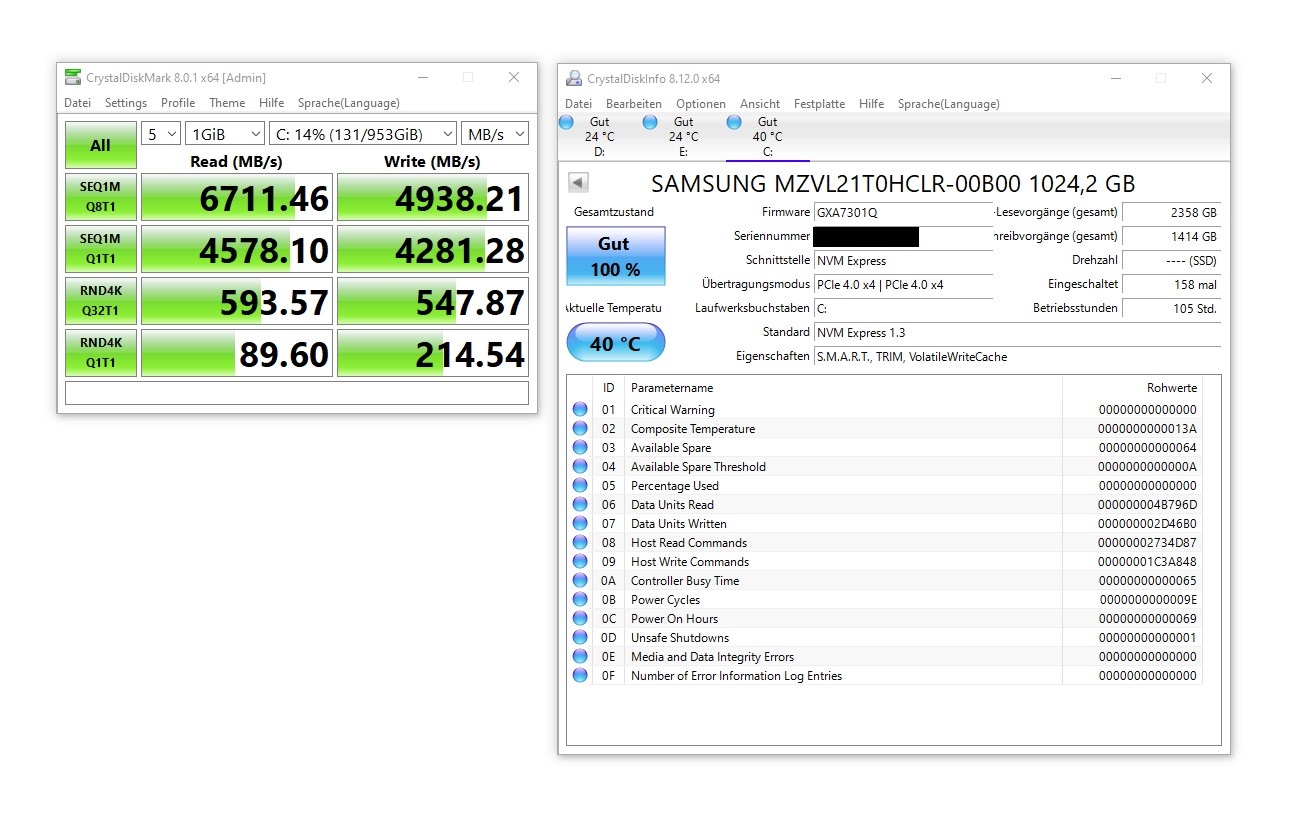Viewport: 1309px width, 814px height.
Task: Click the Rohwerte column header
Action: pyautogui.click(x=1132, y=387)
